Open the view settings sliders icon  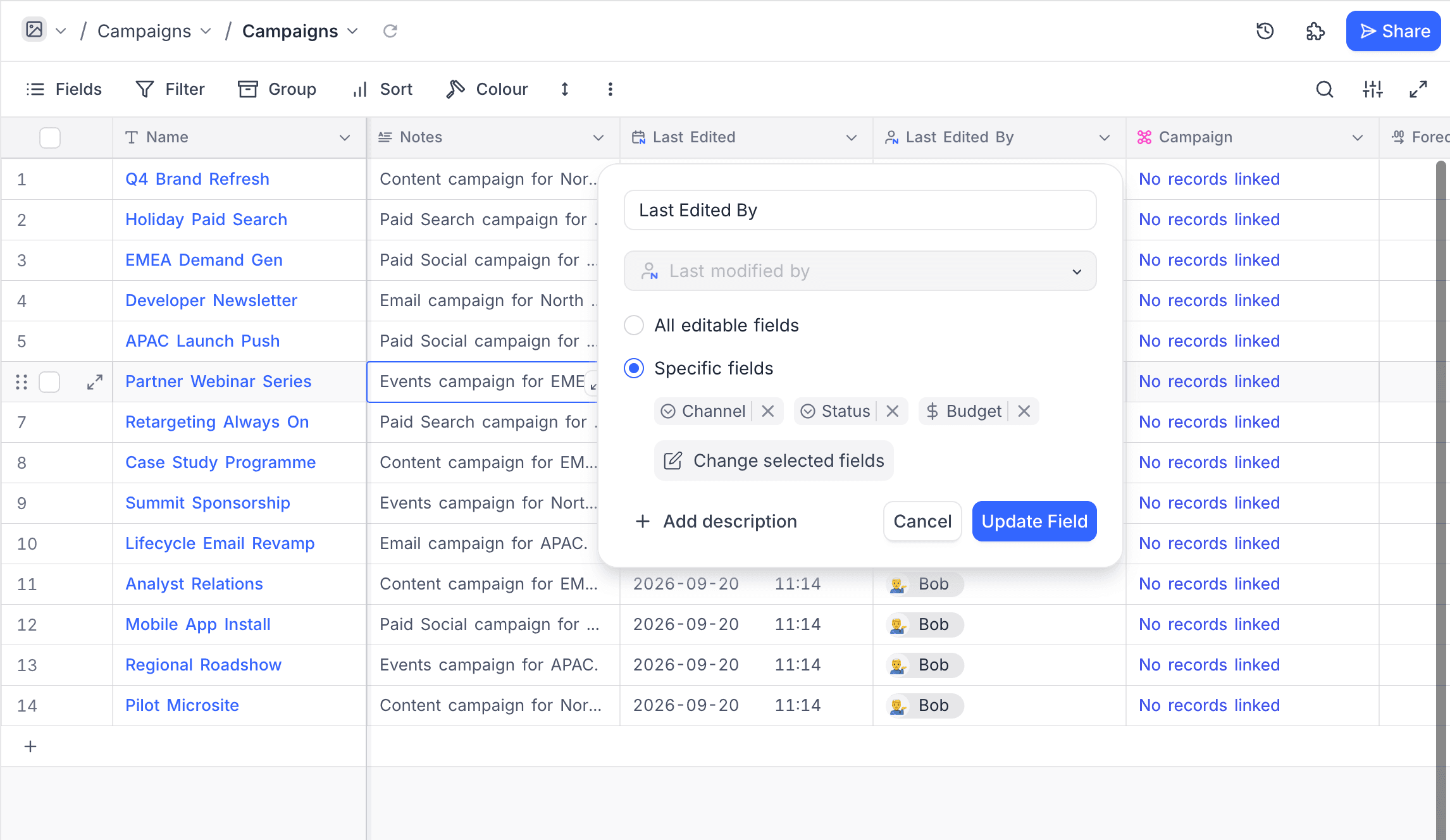coord(1372,89)
